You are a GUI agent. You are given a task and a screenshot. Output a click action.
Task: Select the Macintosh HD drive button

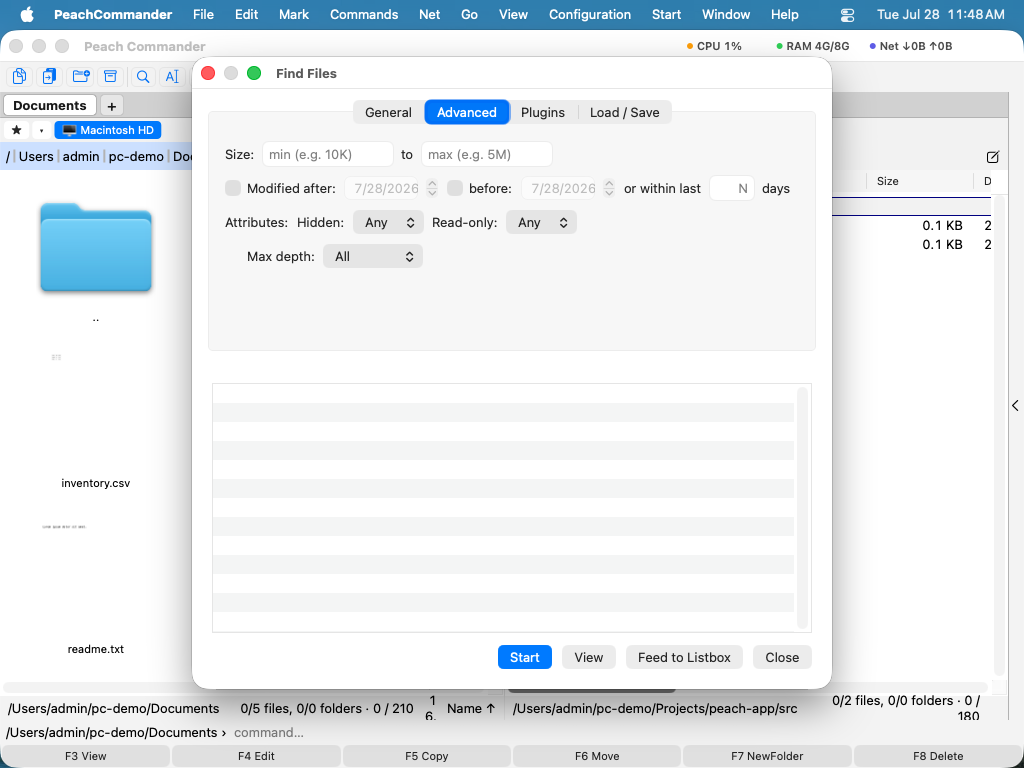pyautogui.click(x=108, y=130)
